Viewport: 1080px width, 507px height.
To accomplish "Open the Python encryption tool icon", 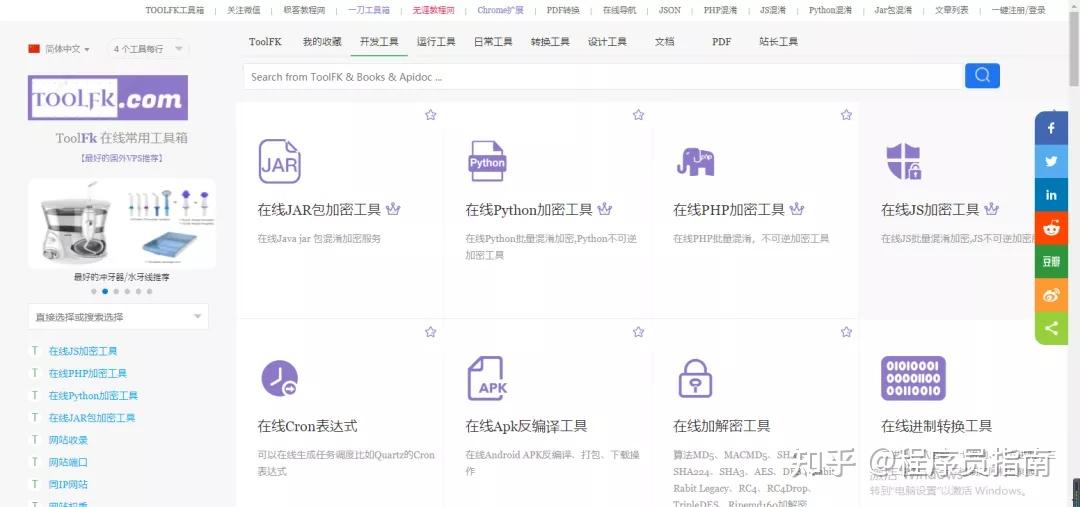I will coord(487,162).
